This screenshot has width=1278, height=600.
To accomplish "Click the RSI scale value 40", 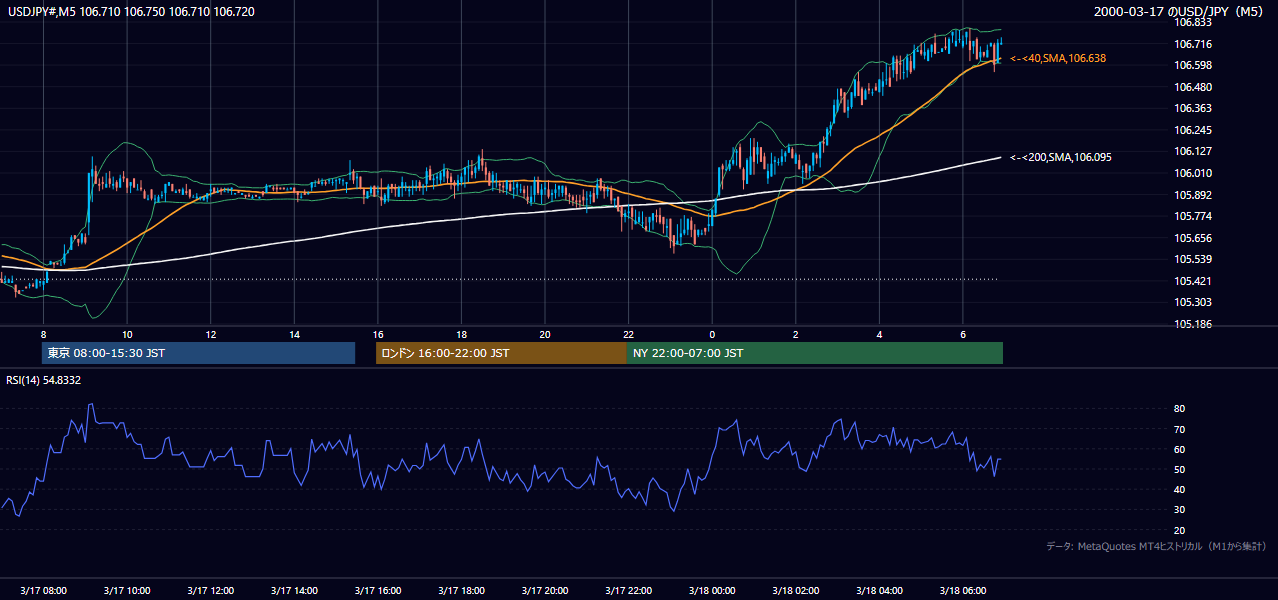I will pos(1180,489).
